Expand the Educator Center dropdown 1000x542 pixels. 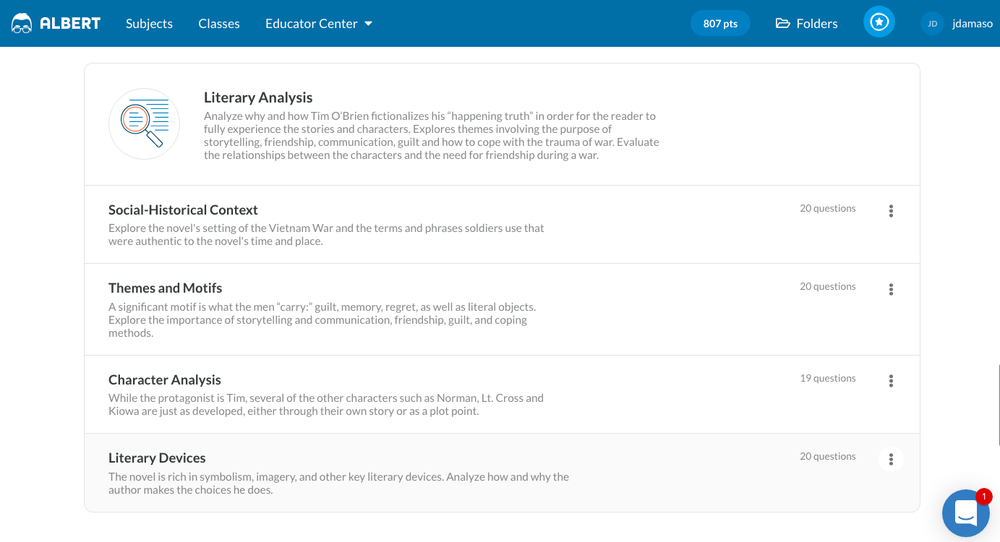tap(319, 24)
